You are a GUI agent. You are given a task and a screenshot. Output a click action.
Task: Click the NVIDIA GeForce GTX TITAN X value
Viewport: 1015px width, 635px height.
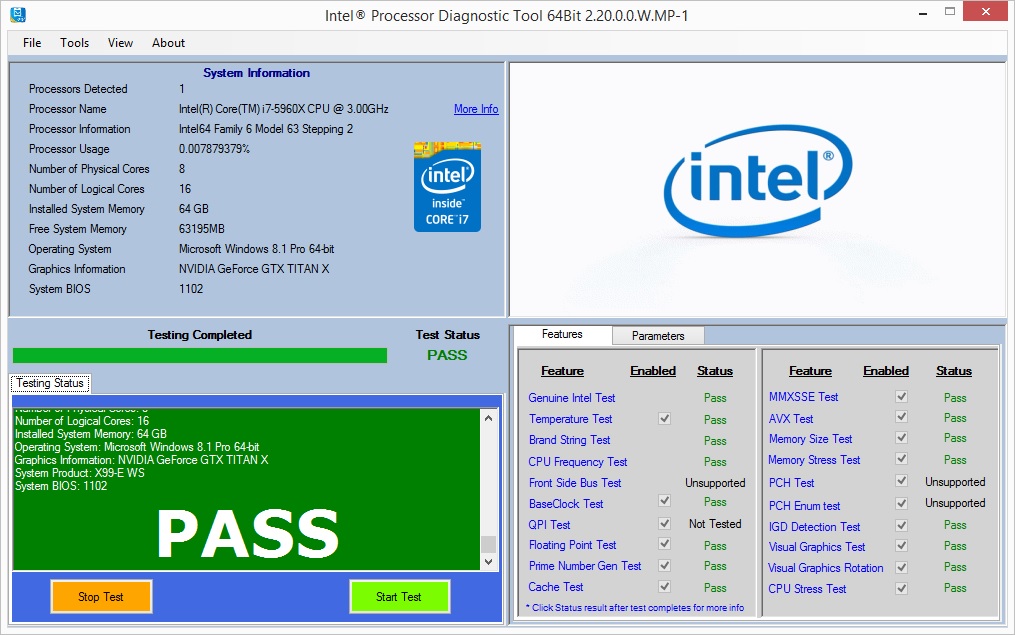tap(254, 269)
